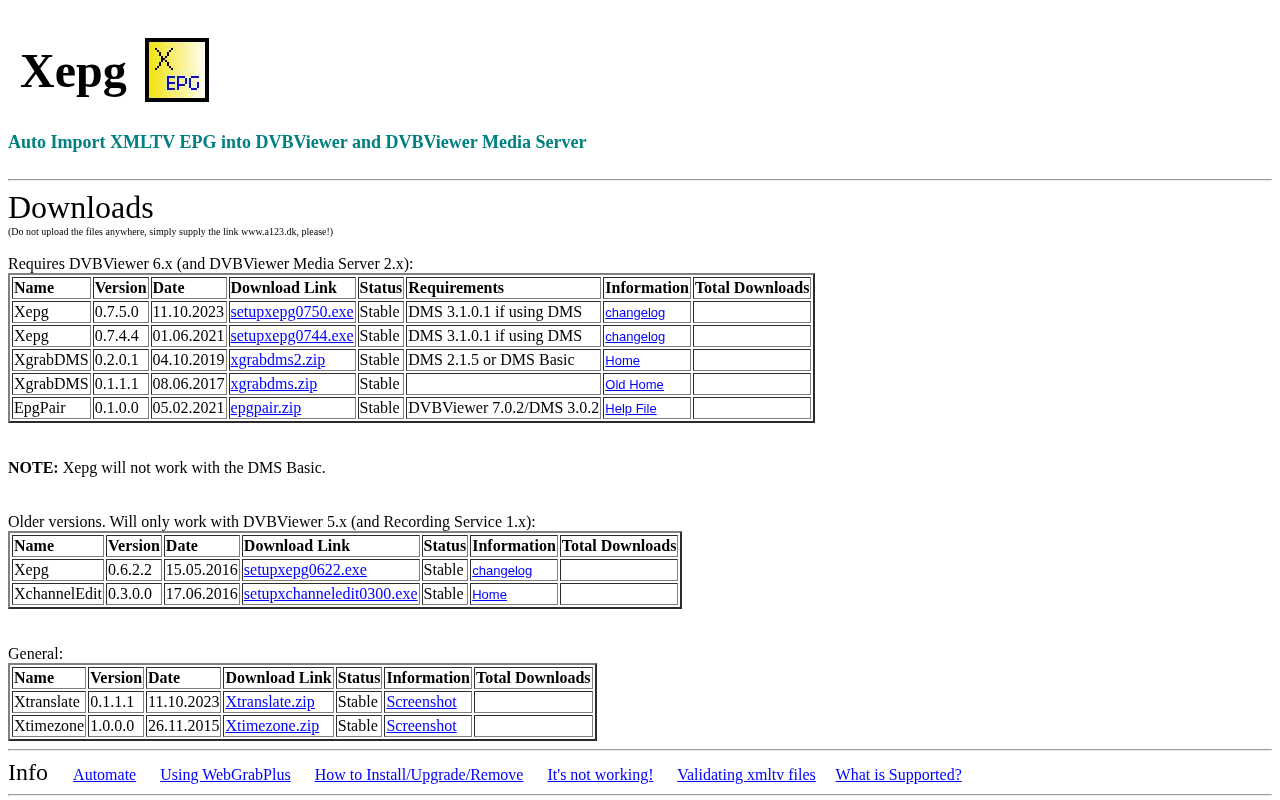
Task: Open the It's not working! page
Action: click(x=600, y=775)
